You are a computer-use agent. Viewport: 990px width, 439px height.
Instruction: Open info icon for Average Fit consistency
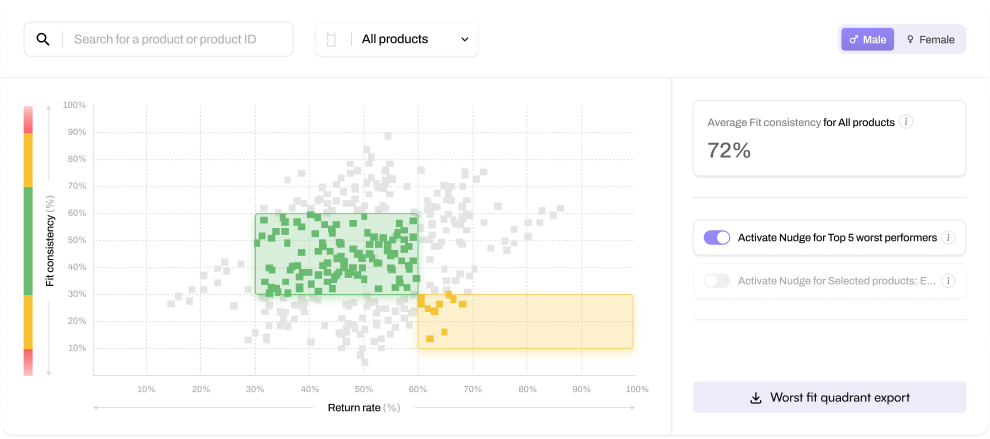click(x=906, y=122)
